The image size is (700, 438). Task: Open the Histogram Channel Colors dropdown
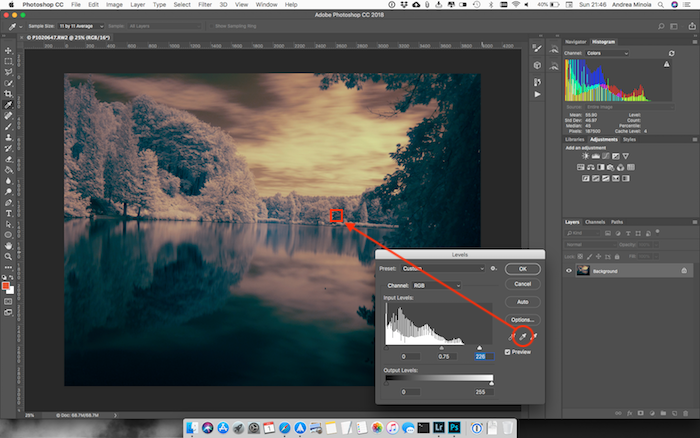tap(607, 53)
